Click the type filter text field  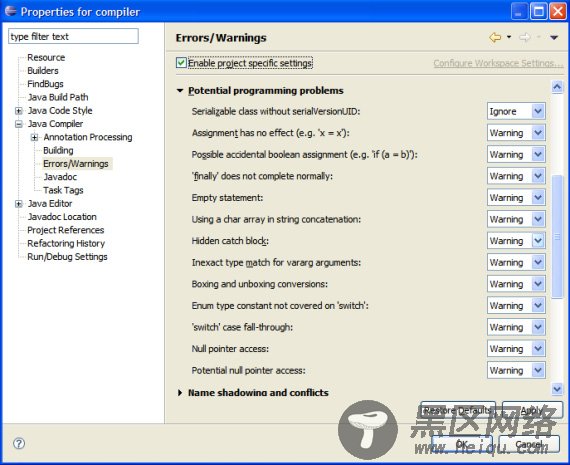[x=73, y=36]
